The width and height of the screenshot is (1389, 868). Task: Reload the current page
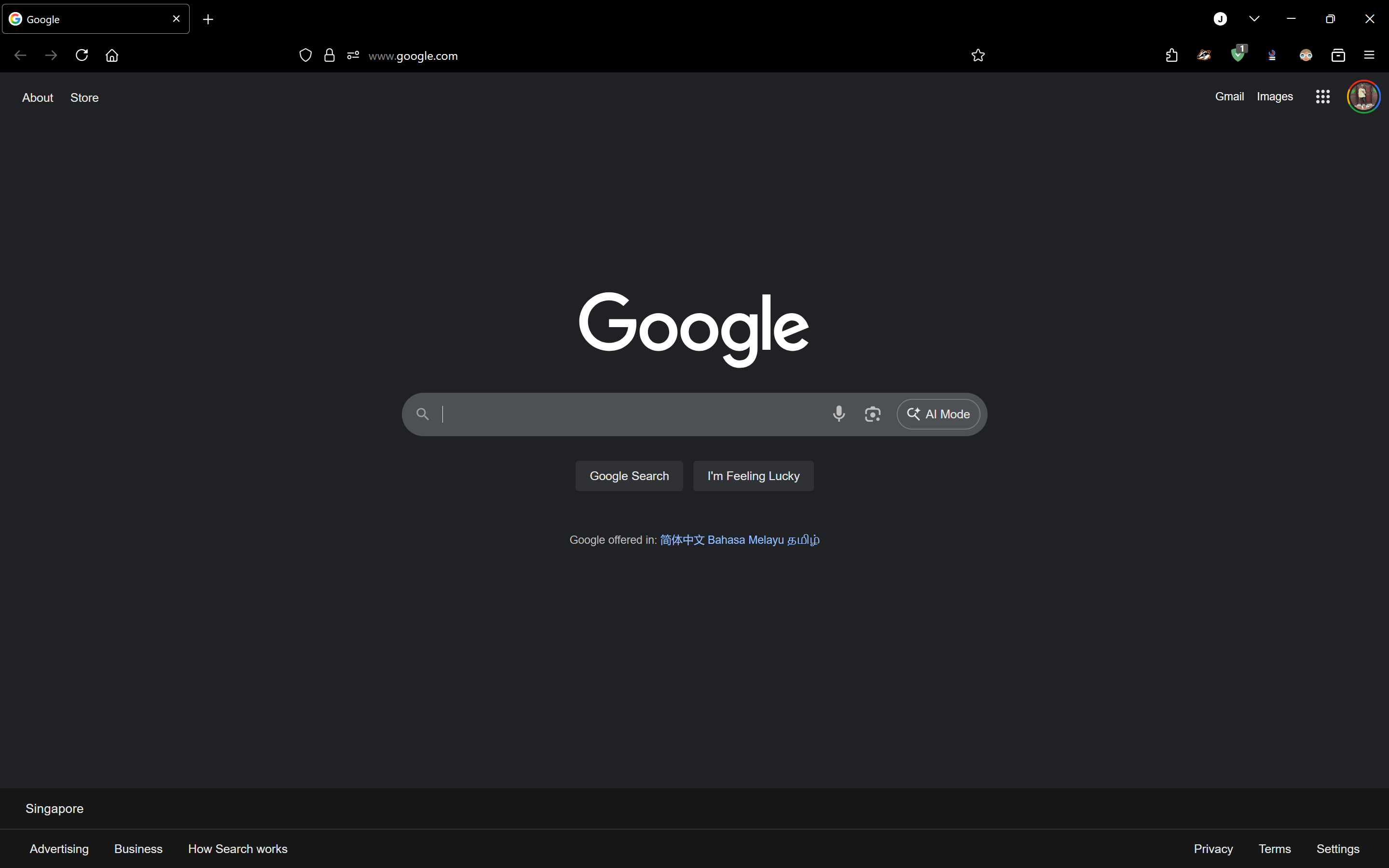click(82, 55)
